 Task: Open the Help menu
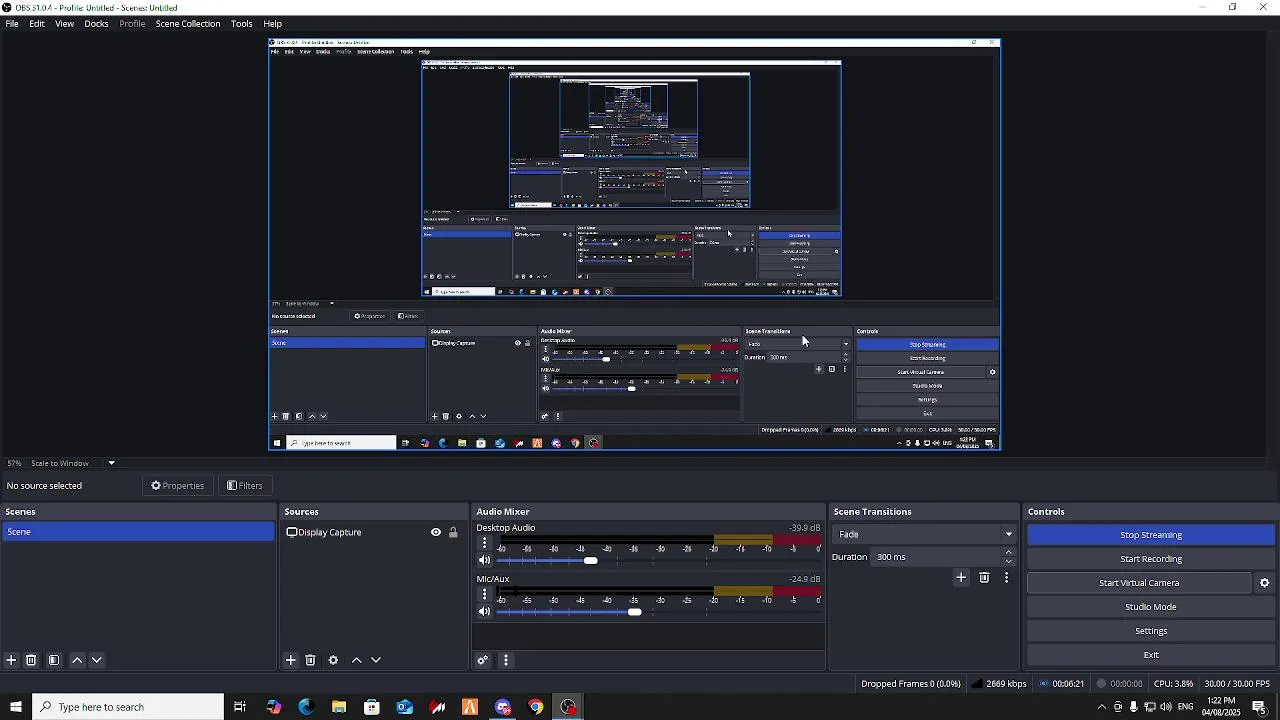(272, 23)
